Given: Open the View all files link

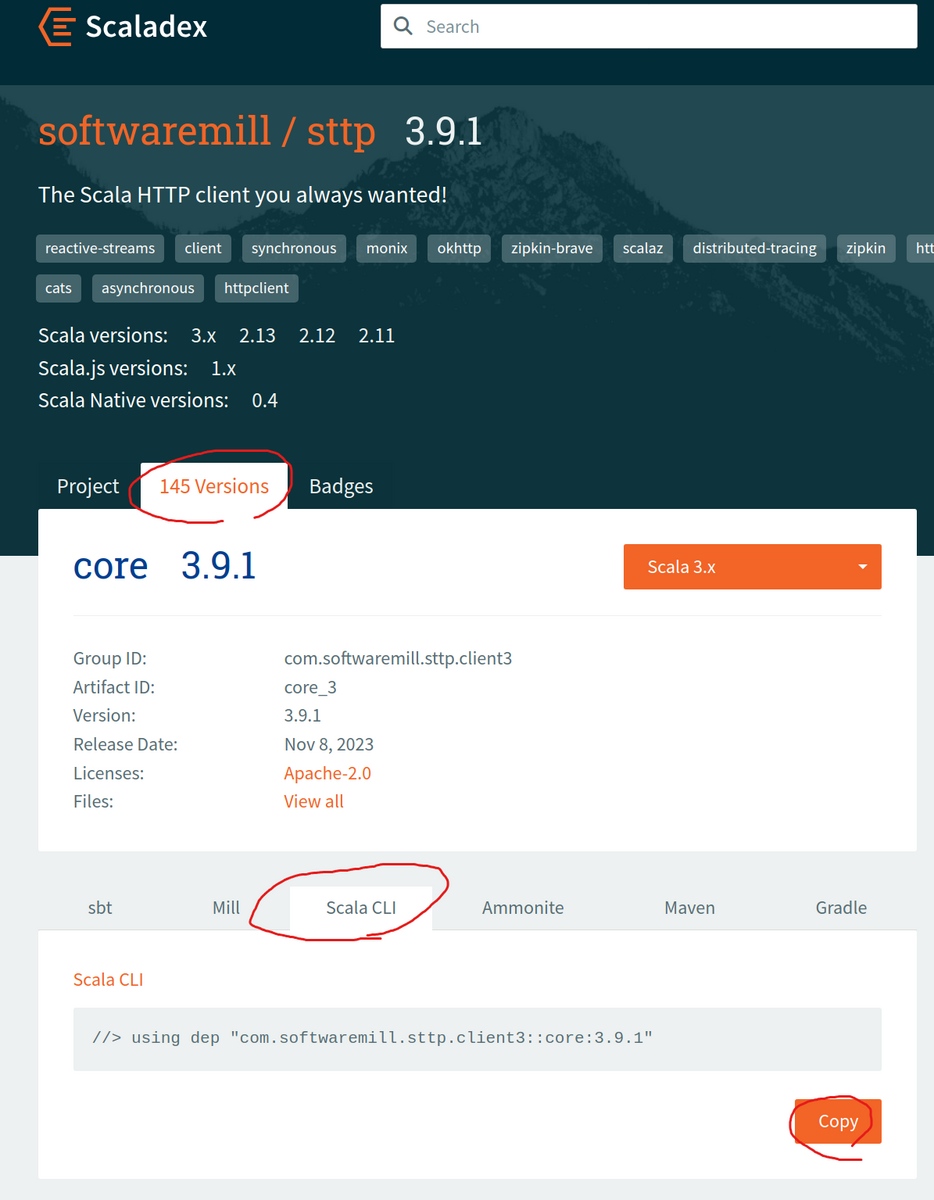Looking at the screenshot, I should pyautogui.click(x=314, y=801).
